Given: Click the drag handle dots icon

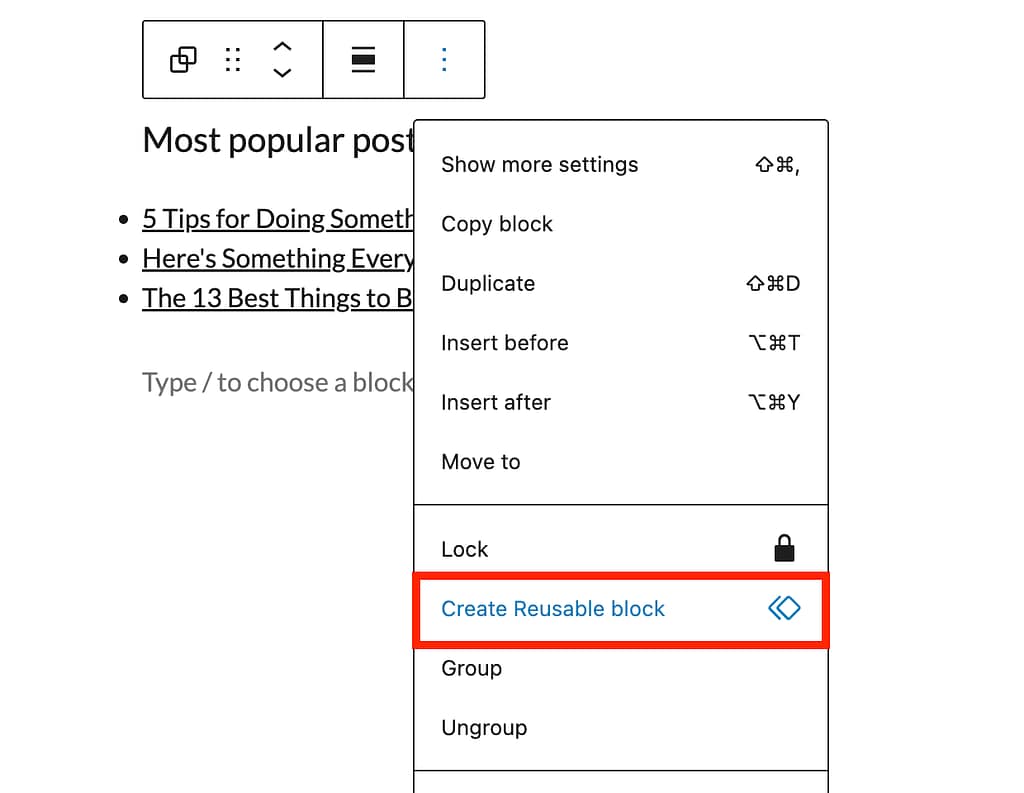Looking at the screenshot, I should [x=233, y=60].
